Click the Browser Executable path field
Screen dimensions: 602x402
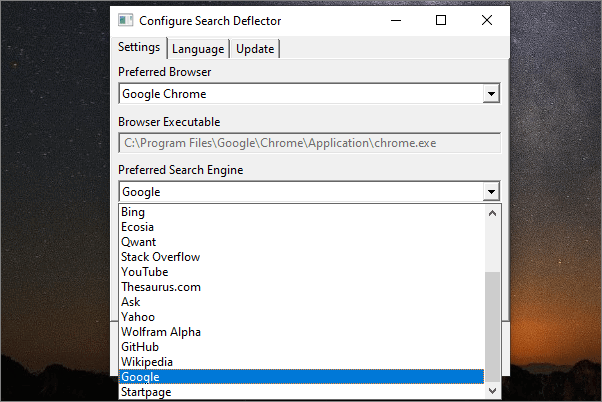[x=309, y=143]
